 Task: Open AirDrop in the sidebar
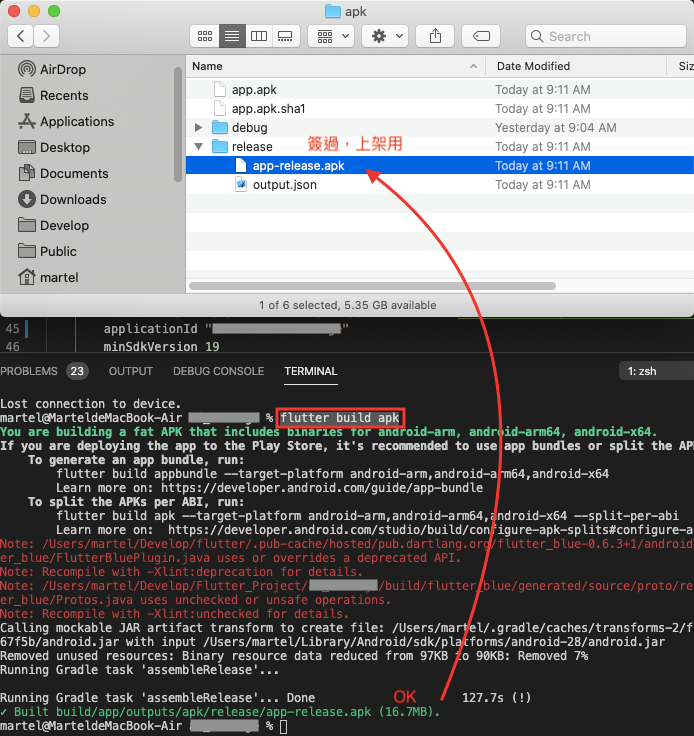[52, 69]
